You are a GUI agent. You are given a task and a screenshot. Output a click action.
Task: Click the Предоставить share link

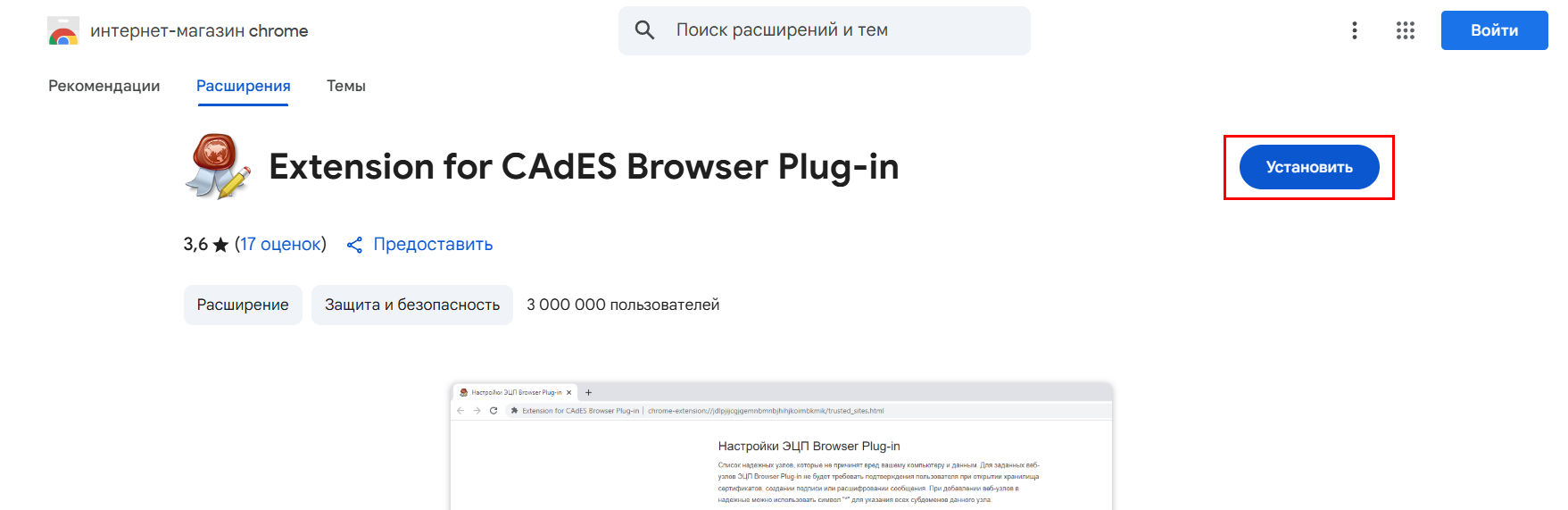pyautogui.click(x=433, y=245)
